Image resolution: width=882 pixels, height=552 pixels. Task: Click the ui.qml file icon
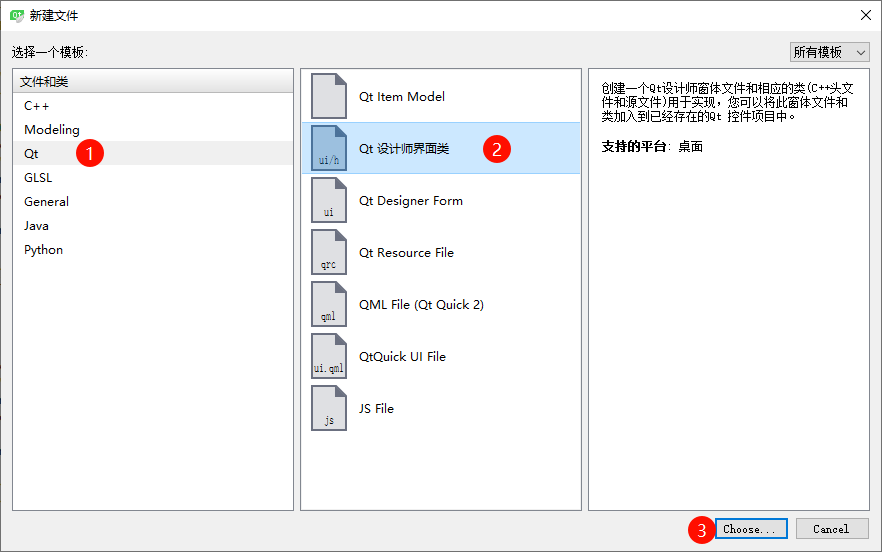tap(329, 356)
